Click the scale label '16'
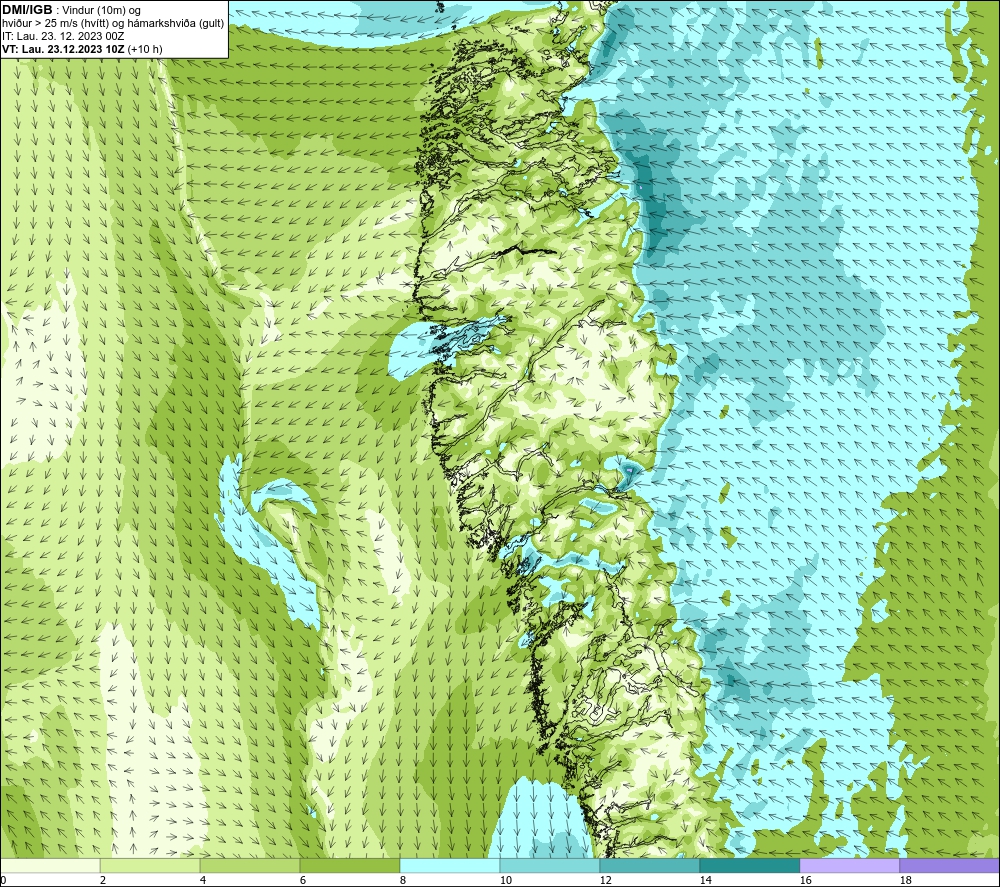Viewport: 1000px width, 887px height. click(805, 881)
